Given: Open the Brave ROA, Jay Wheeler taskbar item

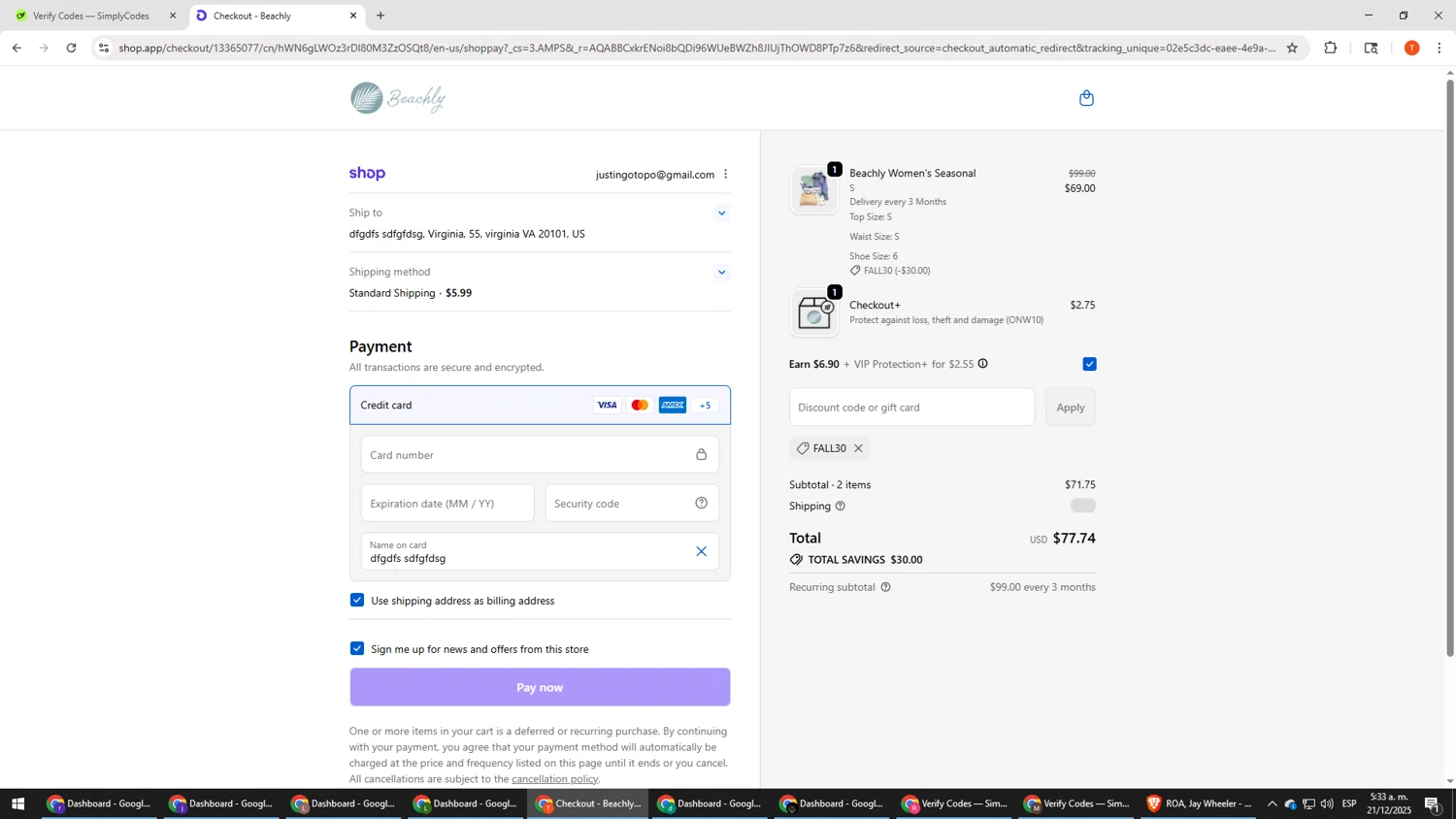Looking at the screenshot, I should click(1200, 803).
